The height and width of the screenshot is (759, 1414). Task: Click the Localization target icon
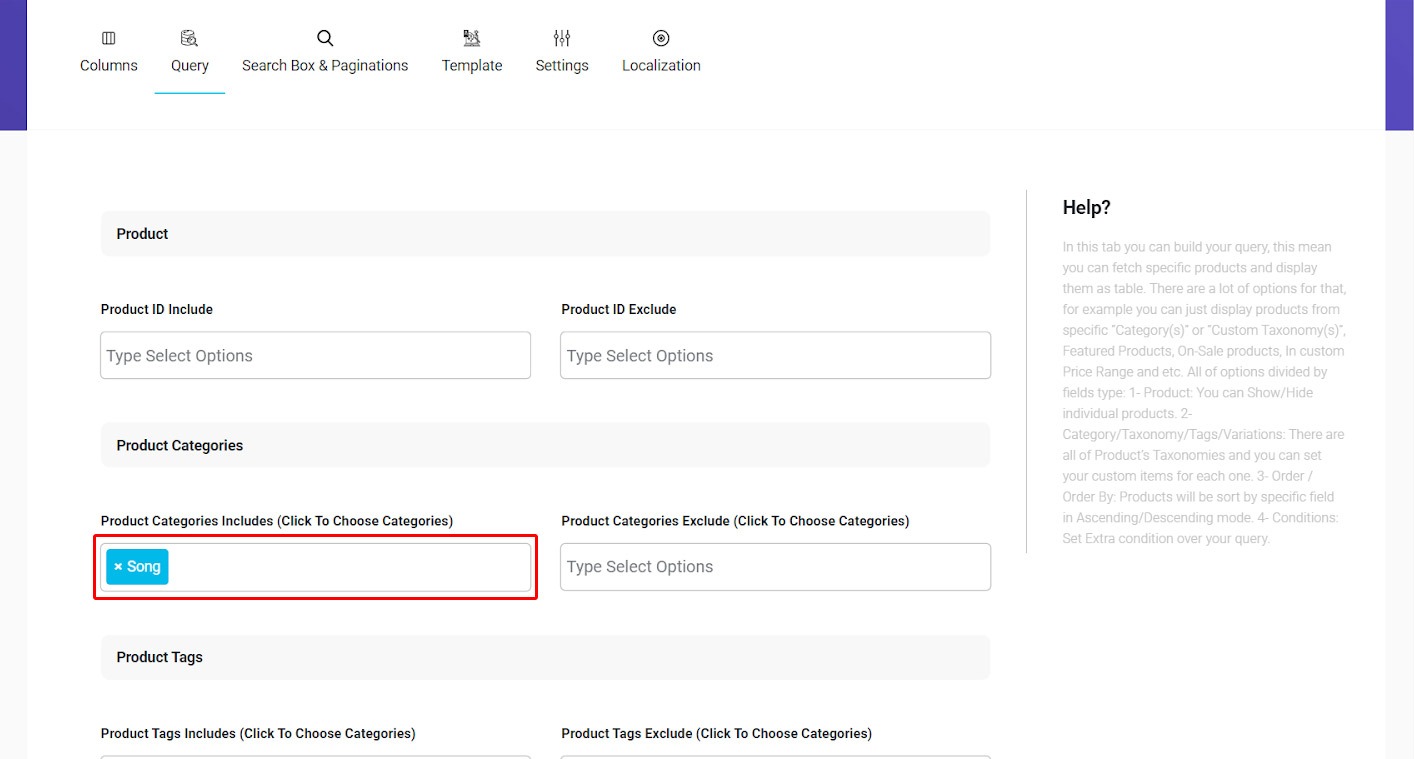click(x=661, y=38)
